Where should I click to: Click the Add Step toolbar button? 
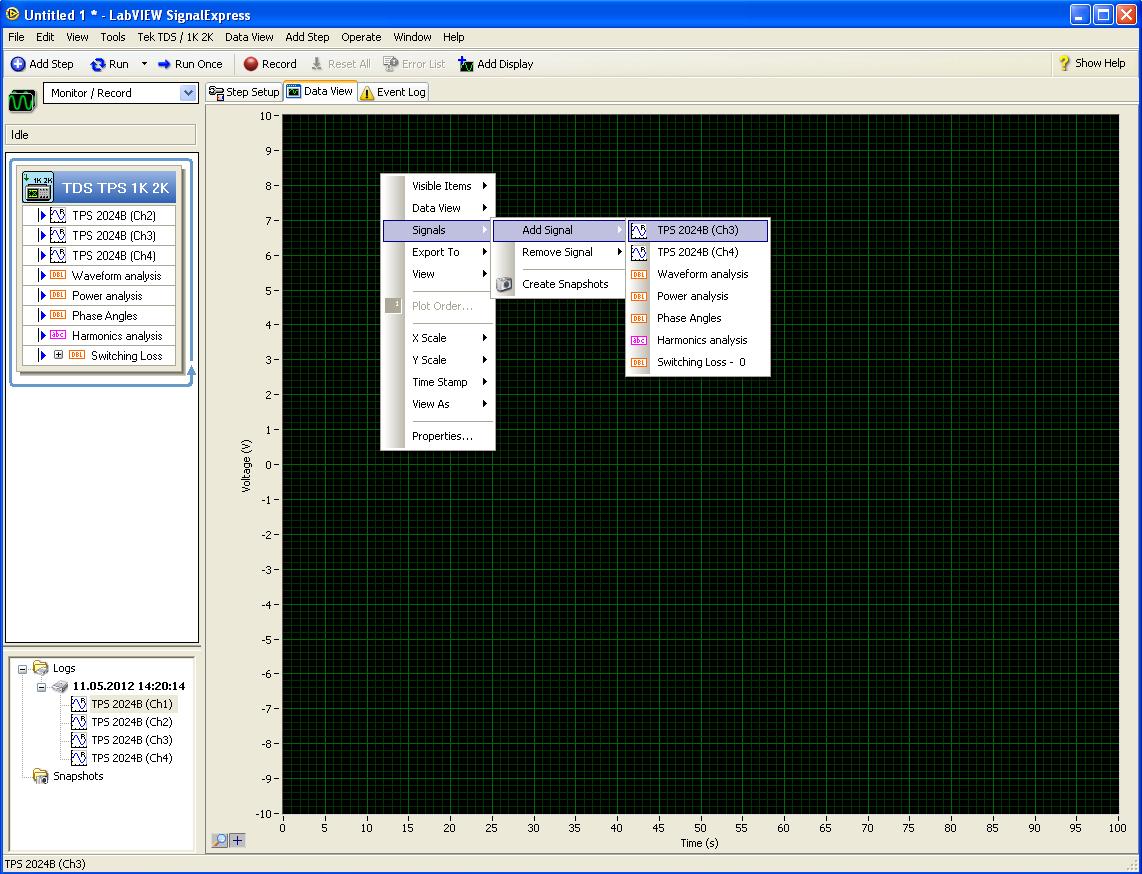point(42,64)
